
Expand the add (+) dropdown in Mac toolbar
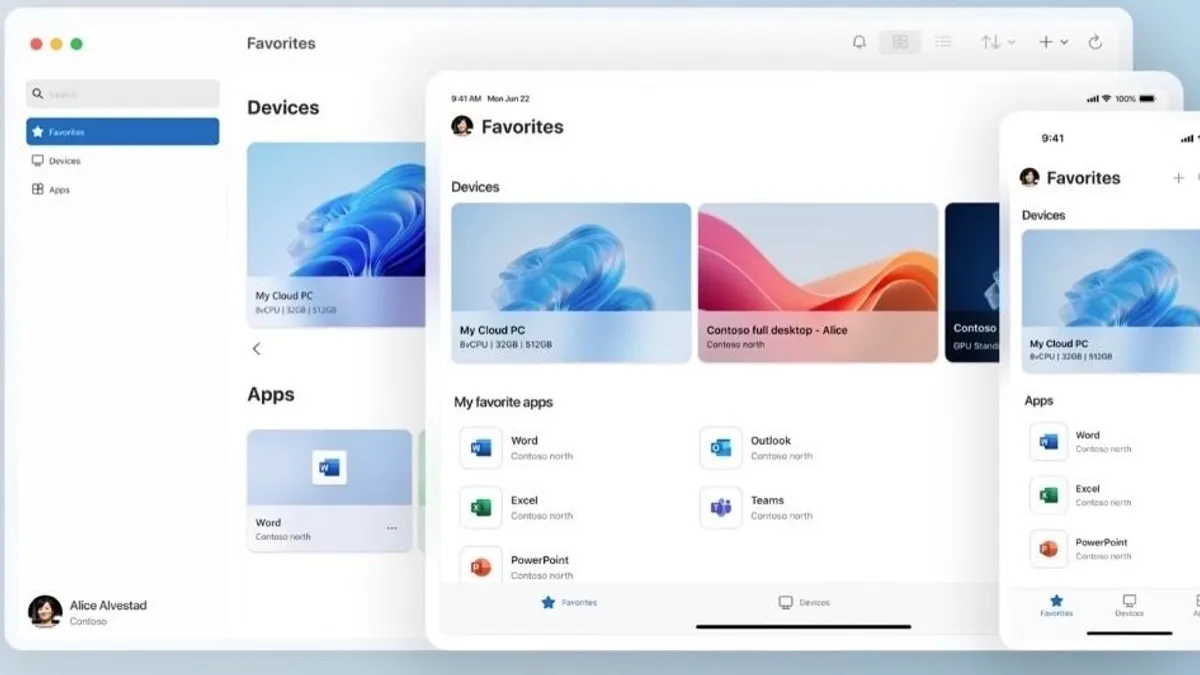tap(1053, 42)
